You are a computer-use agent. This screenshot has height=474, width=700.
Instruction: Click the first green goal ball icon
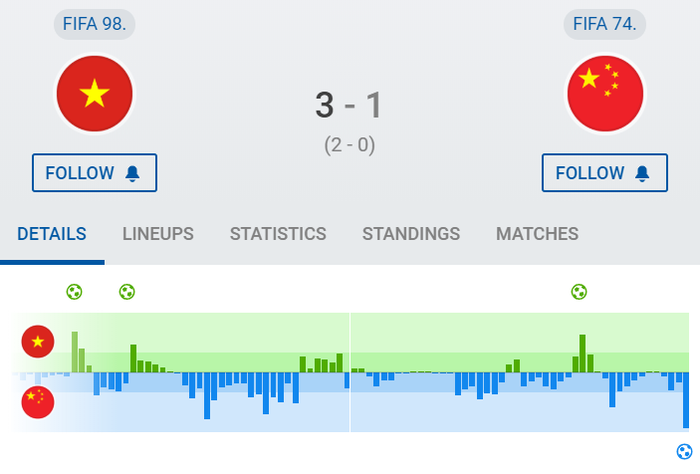click(74, 292)
